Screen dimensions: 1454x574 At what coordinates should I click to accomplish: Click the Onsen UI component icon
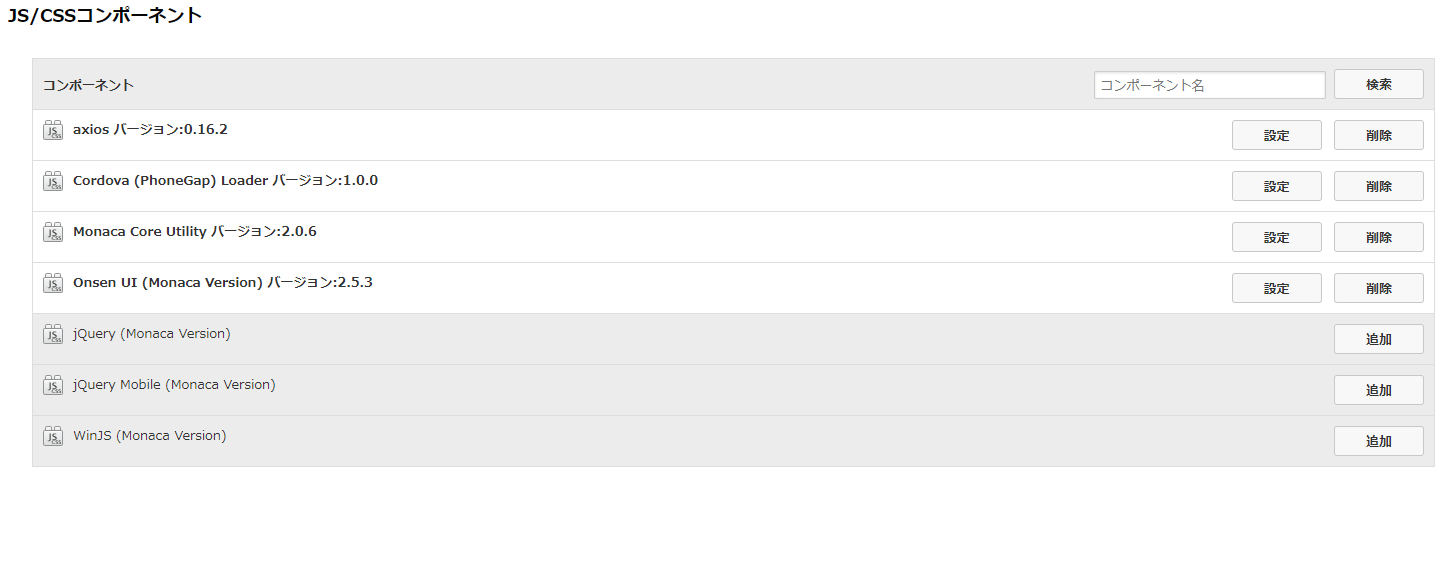tap(53, 283)
